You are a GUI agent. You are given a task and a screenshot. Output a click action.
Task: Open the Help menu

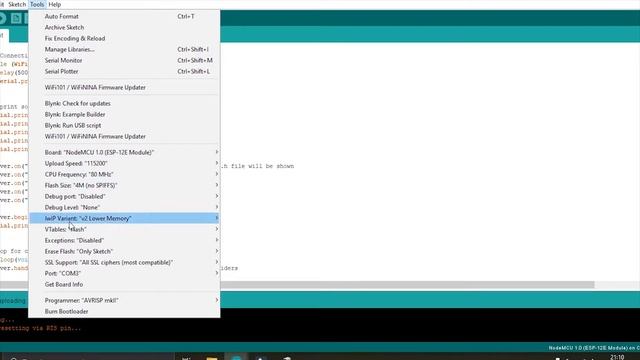(54, 4)
